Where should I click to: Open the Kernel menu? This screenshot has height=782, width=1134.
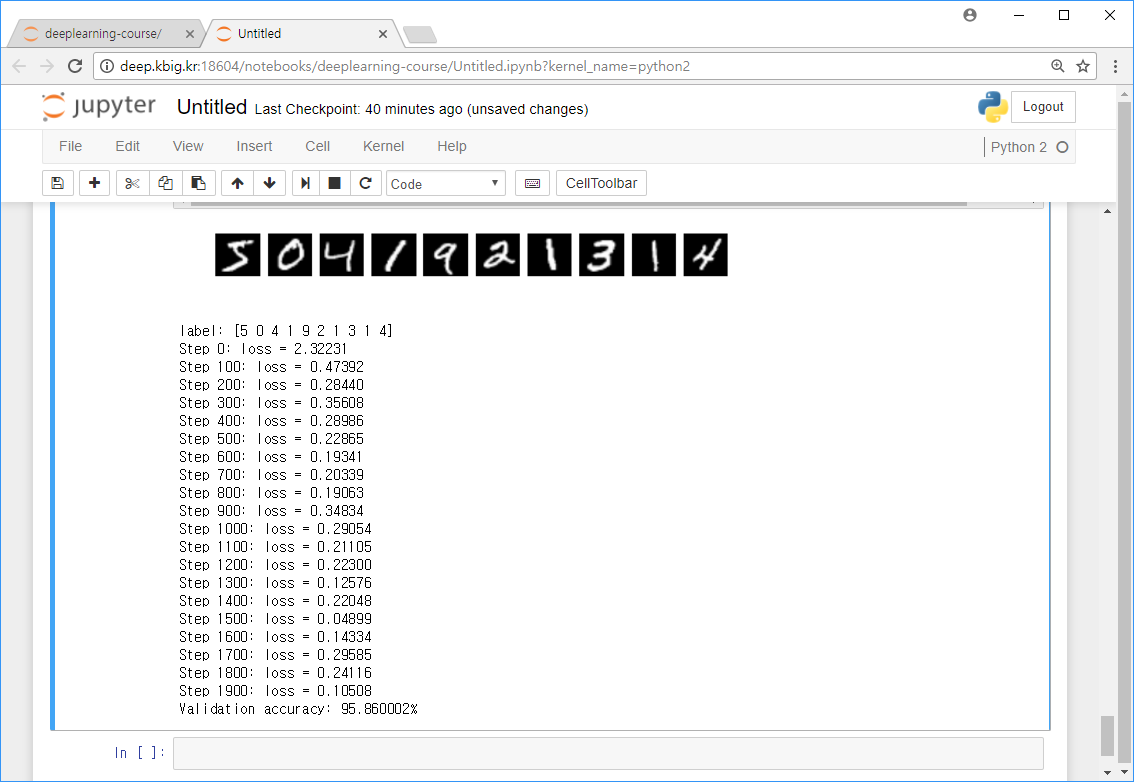(383, 146)
